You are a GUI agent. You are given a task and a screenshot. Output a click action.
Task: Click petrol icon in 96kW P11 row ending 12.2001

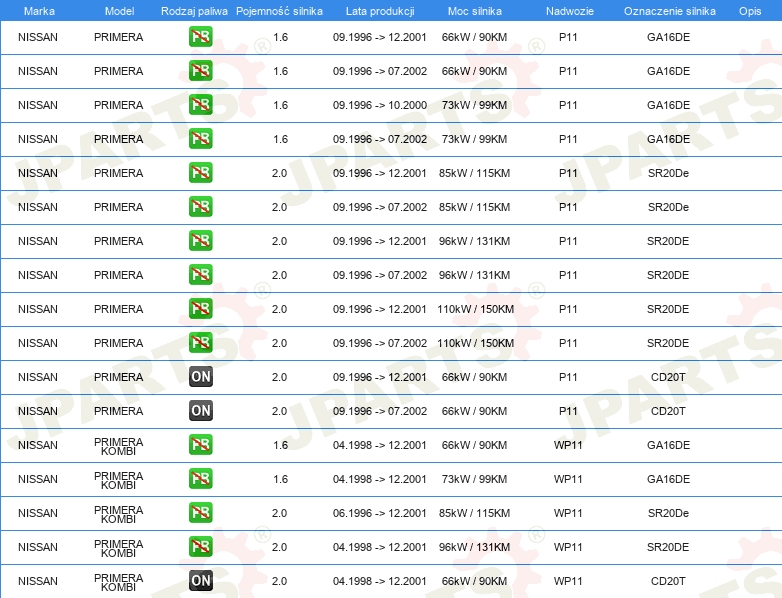point(200,240)
